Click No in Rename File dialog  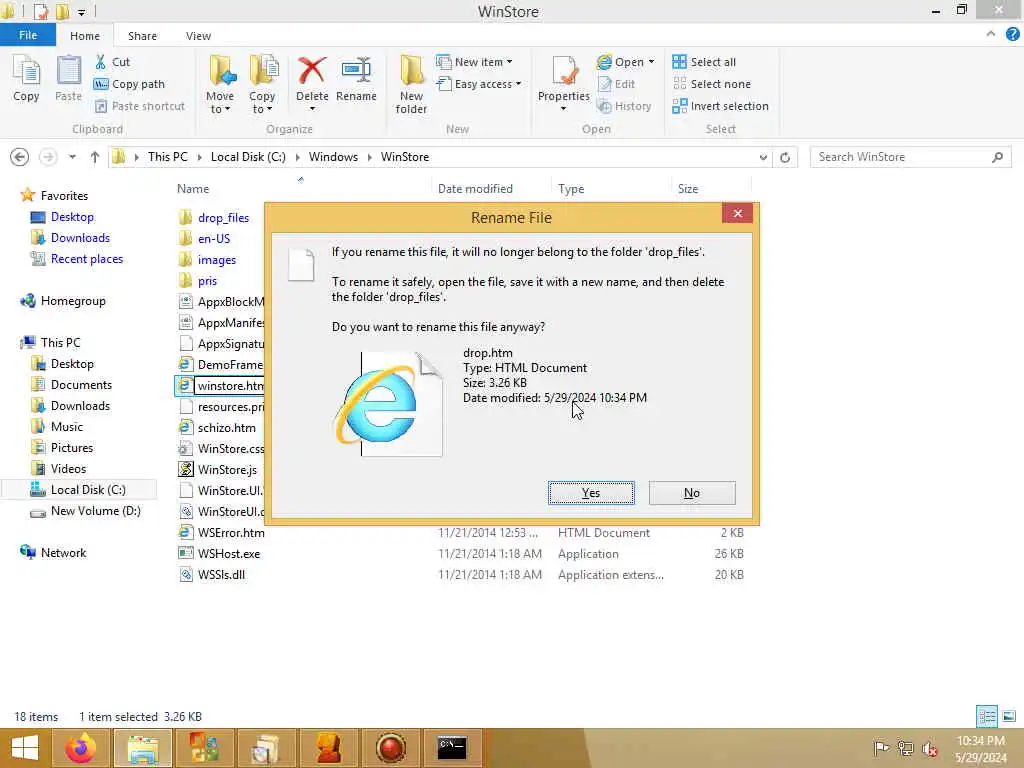tap(692, 493)
